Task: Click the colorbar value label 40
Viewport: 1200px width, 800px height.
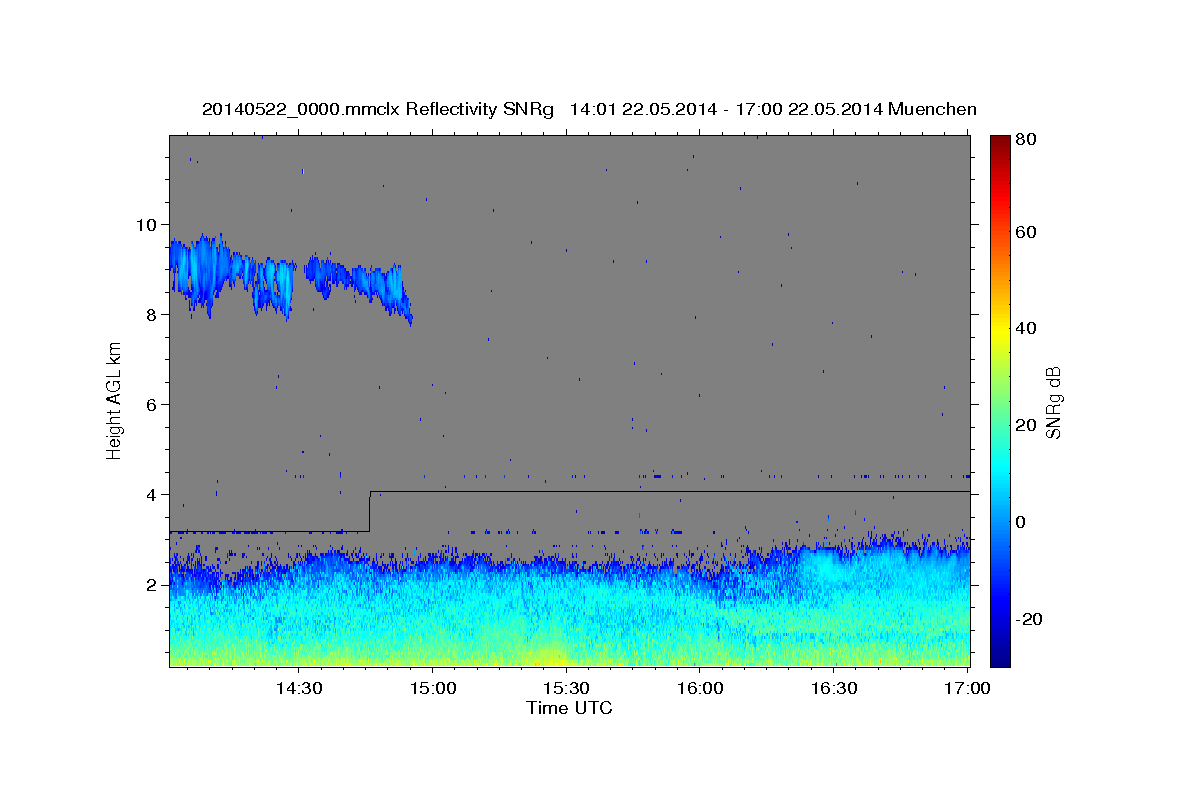Action: coord(1027,328)
